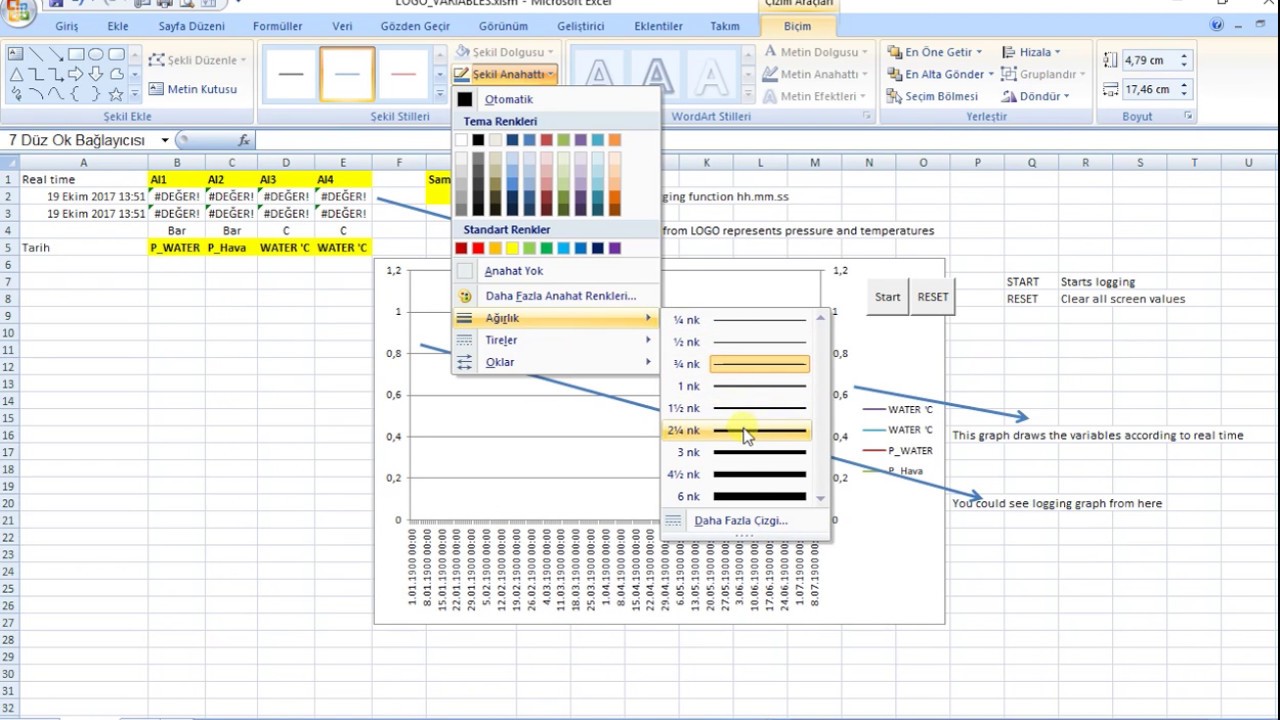Click the Şekil Anahattı outline button
The image size is (1280, 720).
coord(504,74)
